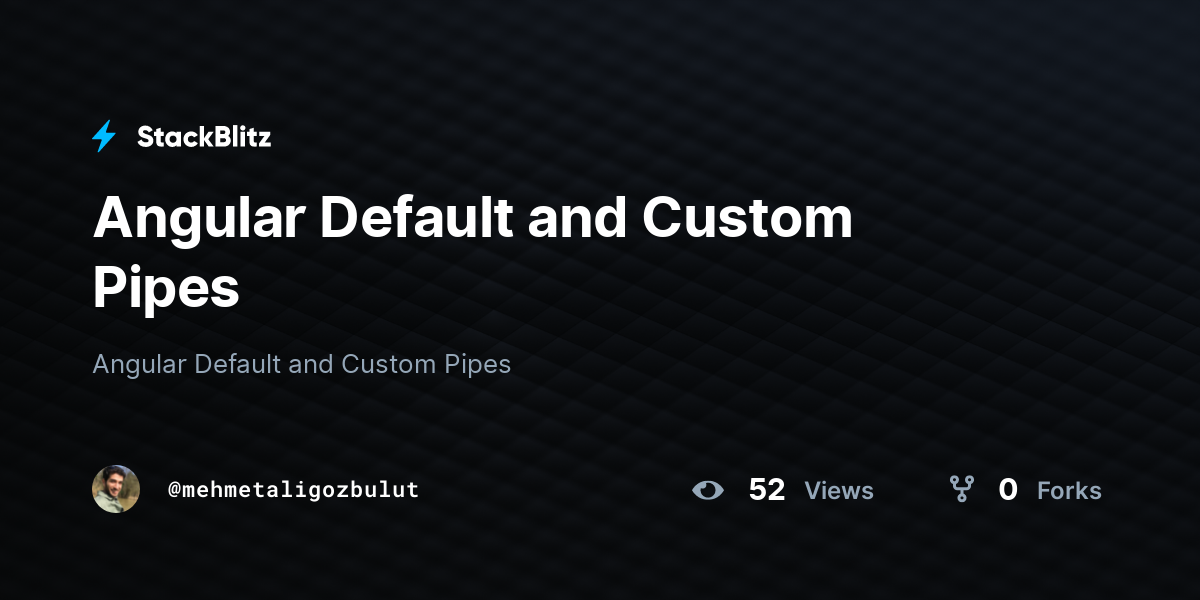The image size is (1200, 600).
Task: Click the word Default in the large title
Action: click(416, 218)
